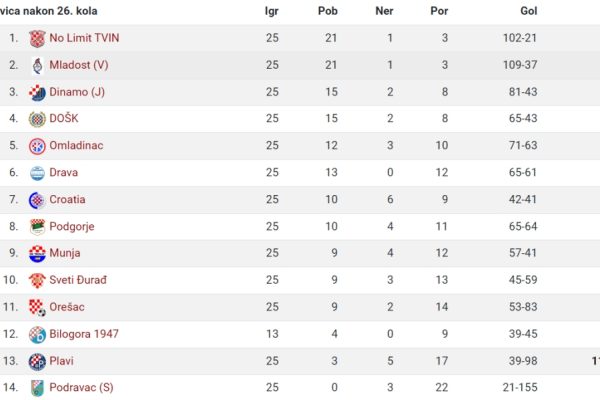Open the Orešac team link
Screen dimensions: 600x400
pos(67,307)
